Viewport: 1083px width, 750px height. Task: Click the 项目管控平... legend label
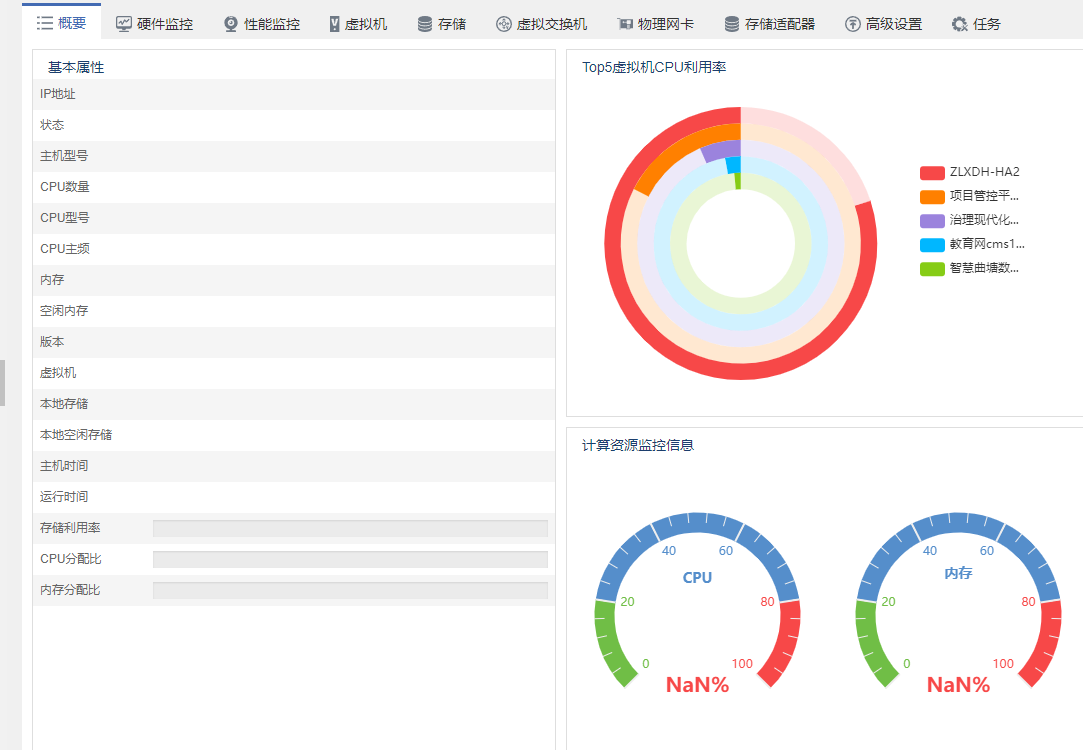click(984, 196)
